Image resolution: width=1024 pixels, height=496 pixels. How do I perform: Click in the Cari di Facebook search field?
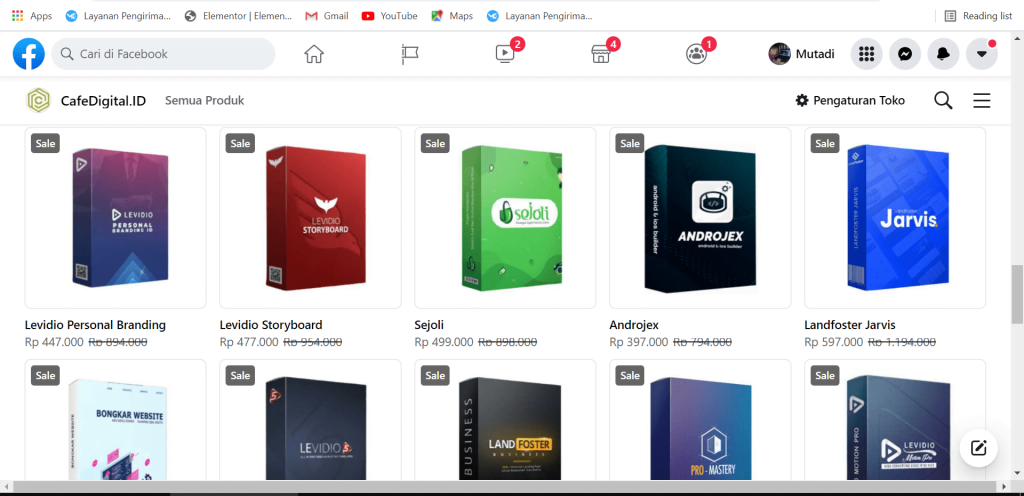tap(170, 54)
